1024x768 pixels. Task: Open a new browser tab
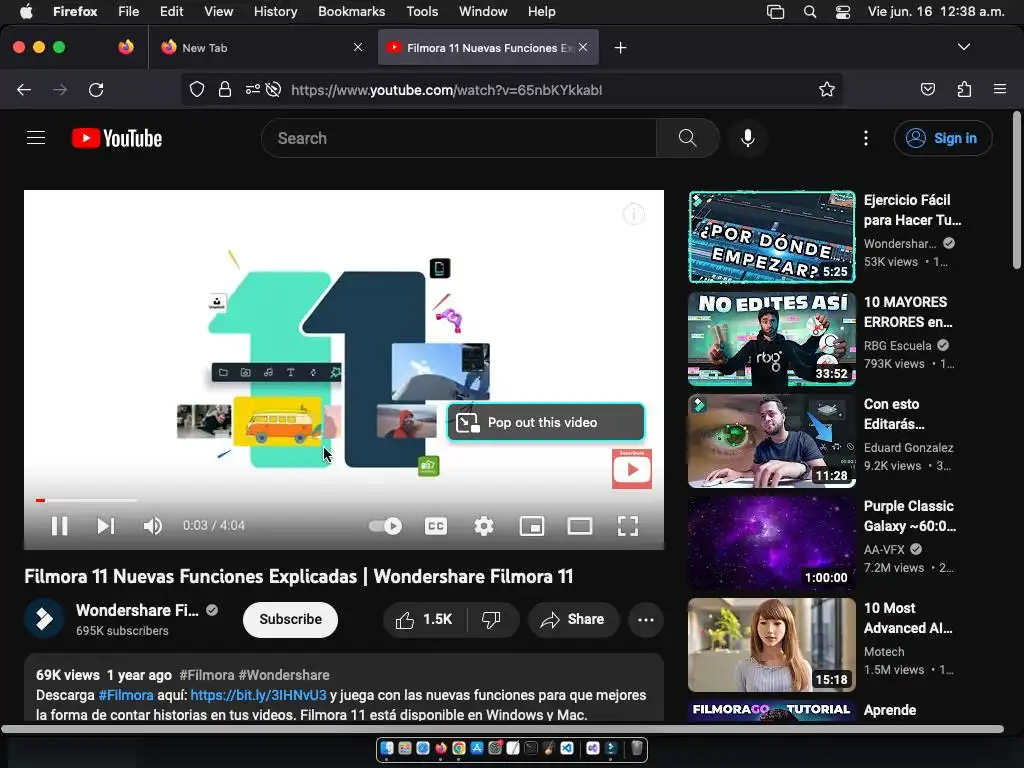620,48
